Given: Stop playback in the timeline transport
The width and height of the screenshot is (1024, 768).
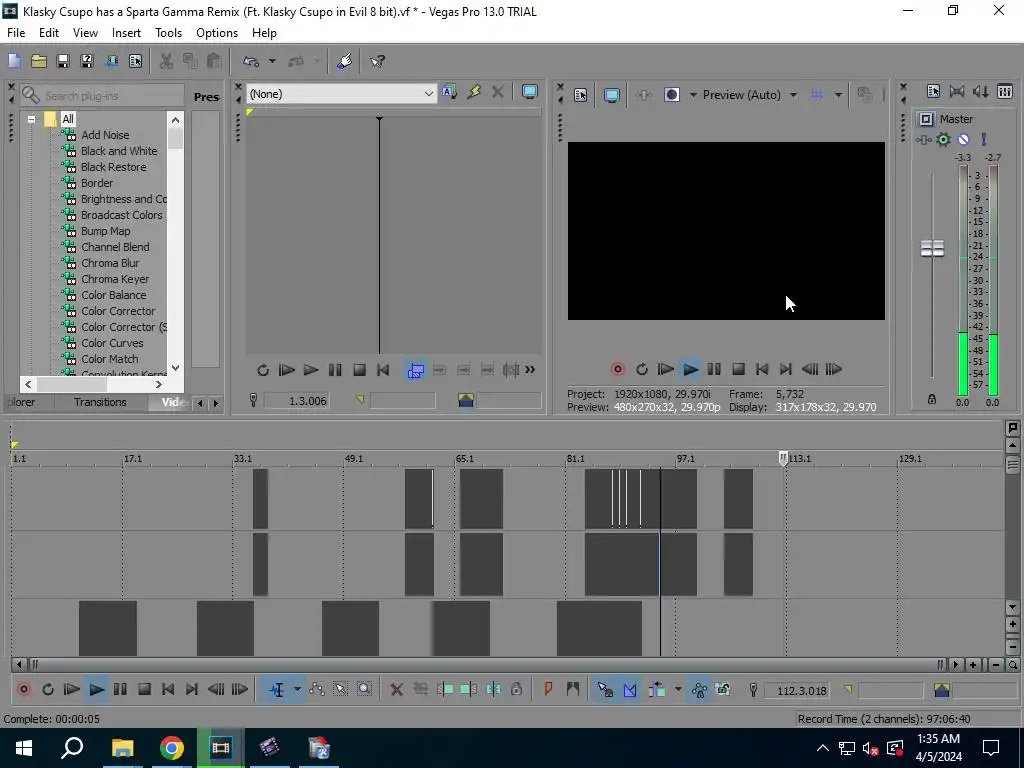Looking at the screenshot, I should pyautogui.click(x=144, y=690).
